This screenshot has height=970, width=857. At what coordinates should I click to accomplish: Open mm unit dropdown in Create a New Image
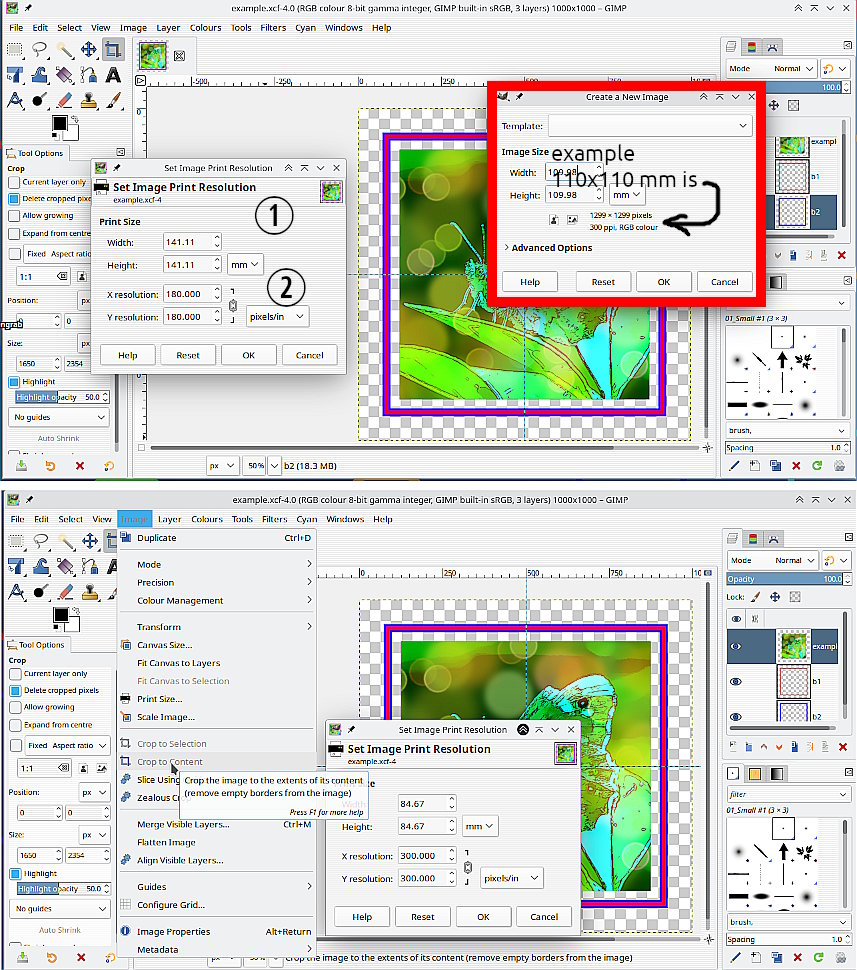coord(626,195)
